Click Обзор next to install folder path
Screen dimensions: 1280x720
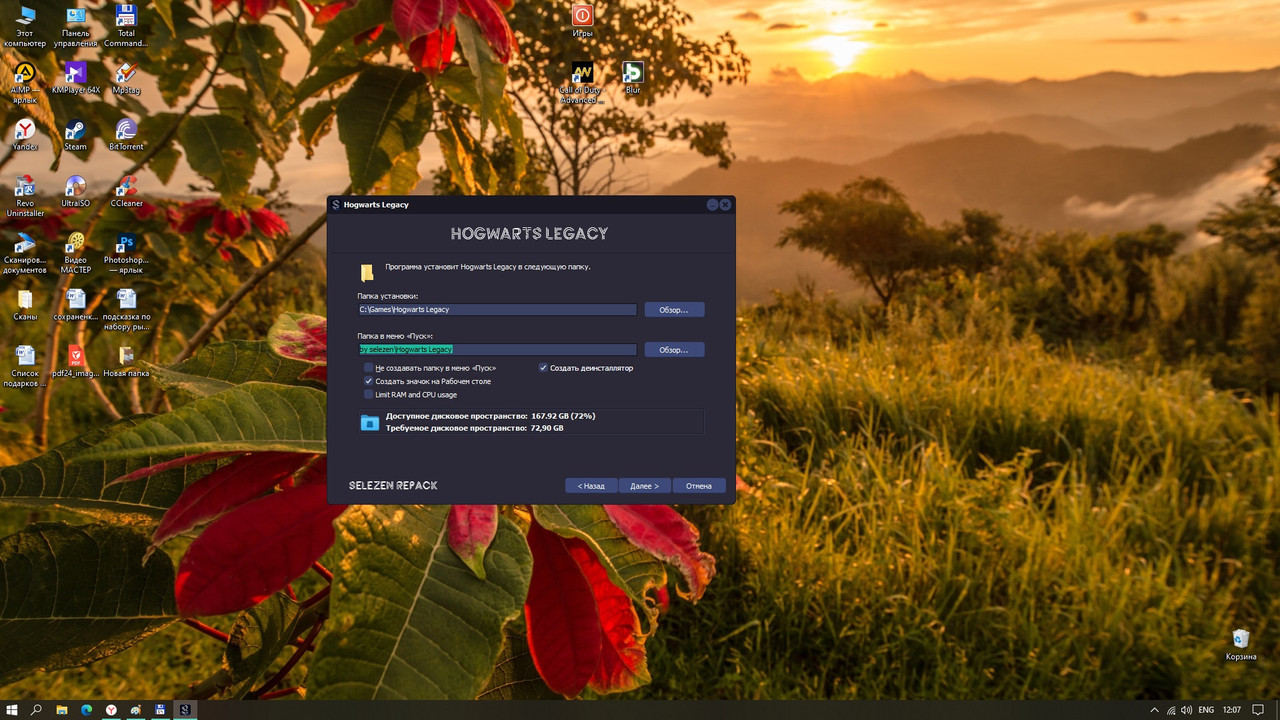point(674,310)
